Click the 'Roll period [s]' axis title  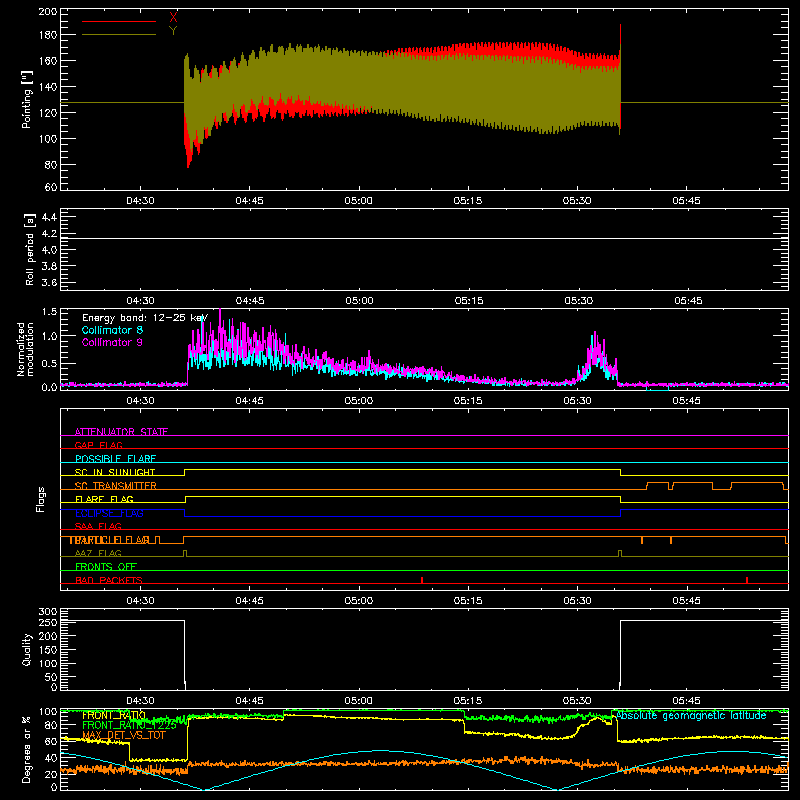point(30,250)
